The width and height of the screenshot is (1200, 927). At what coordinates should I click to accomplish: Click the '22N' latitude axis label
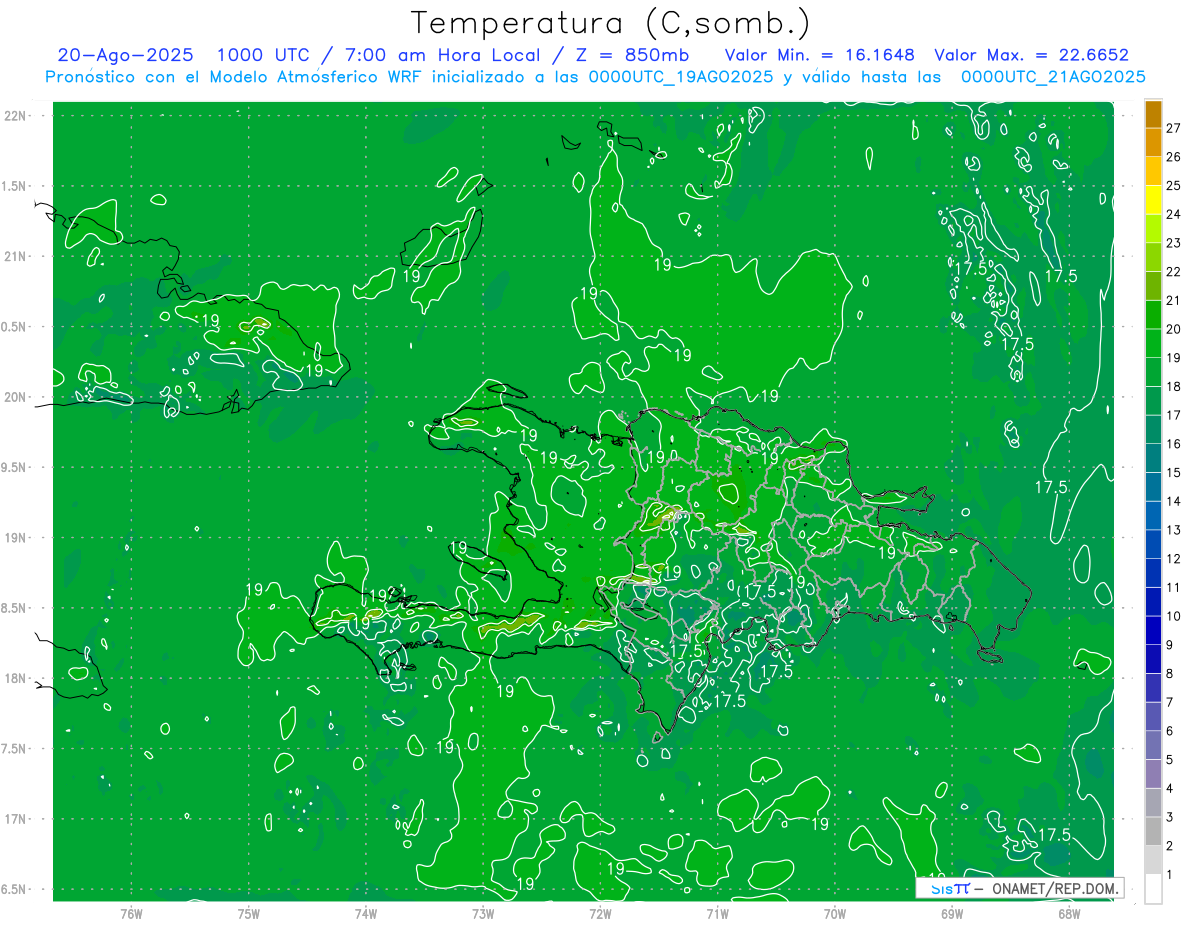point(15,116)
